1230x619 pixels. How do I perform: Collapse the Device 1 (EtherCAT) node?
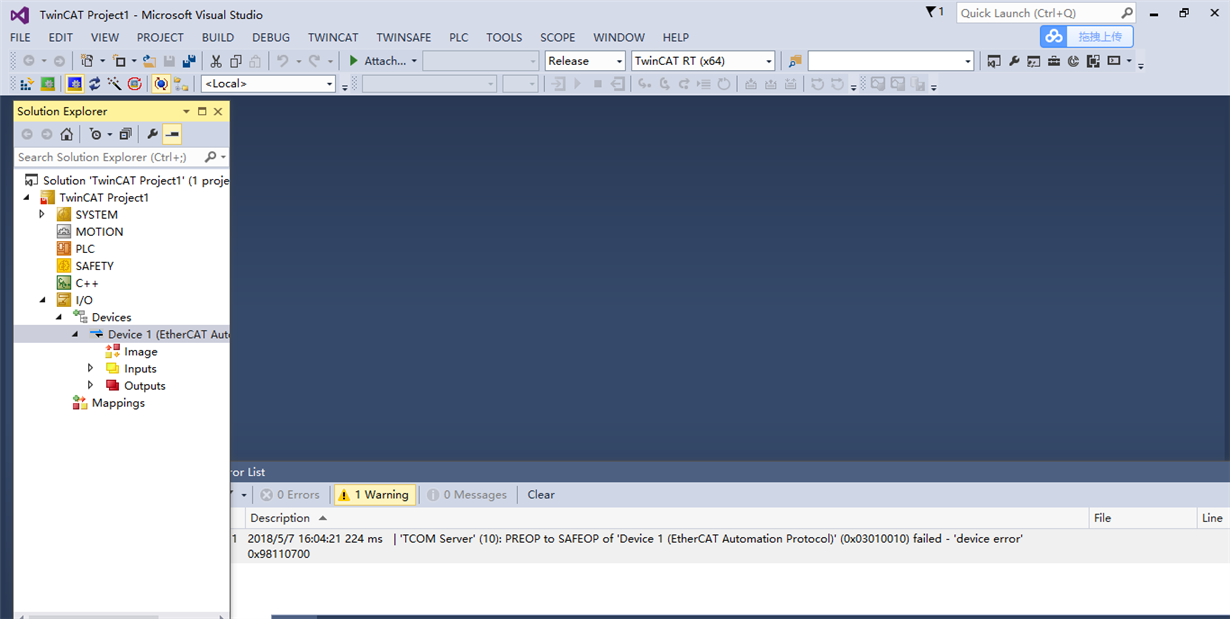pyautogui.click(x=75, y=334)
